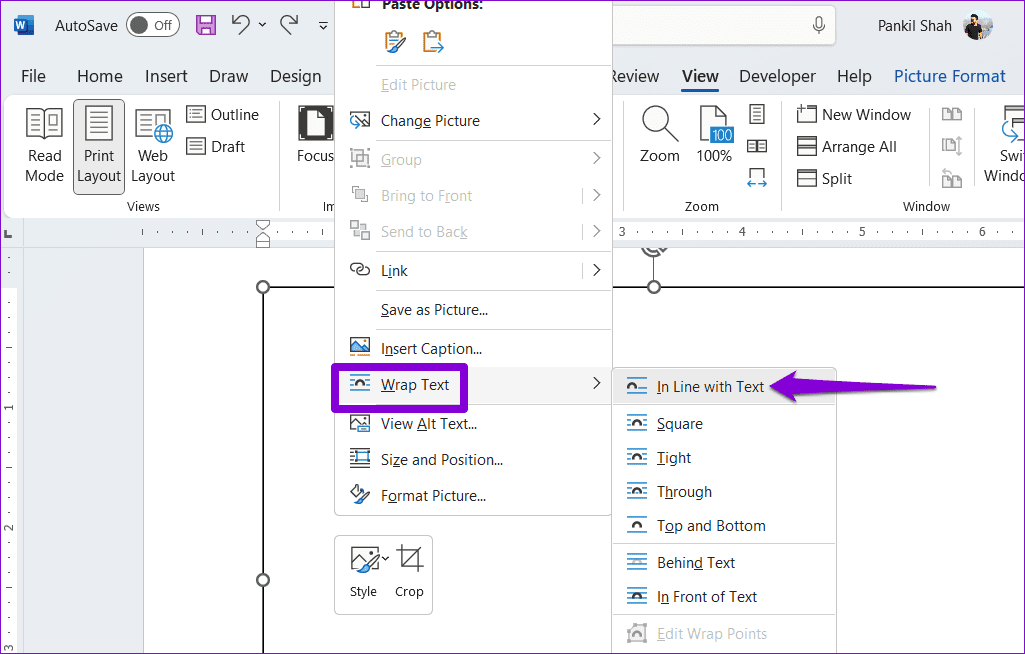Select Format Picture from the menu

tap(431, 495)
